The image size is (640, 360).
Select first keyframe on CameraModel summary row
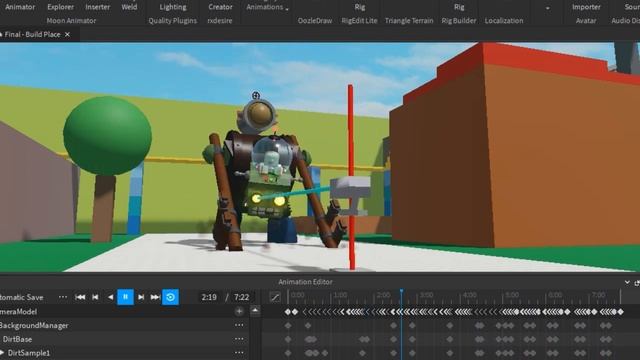pyautogui.click(x=288, y=312)
